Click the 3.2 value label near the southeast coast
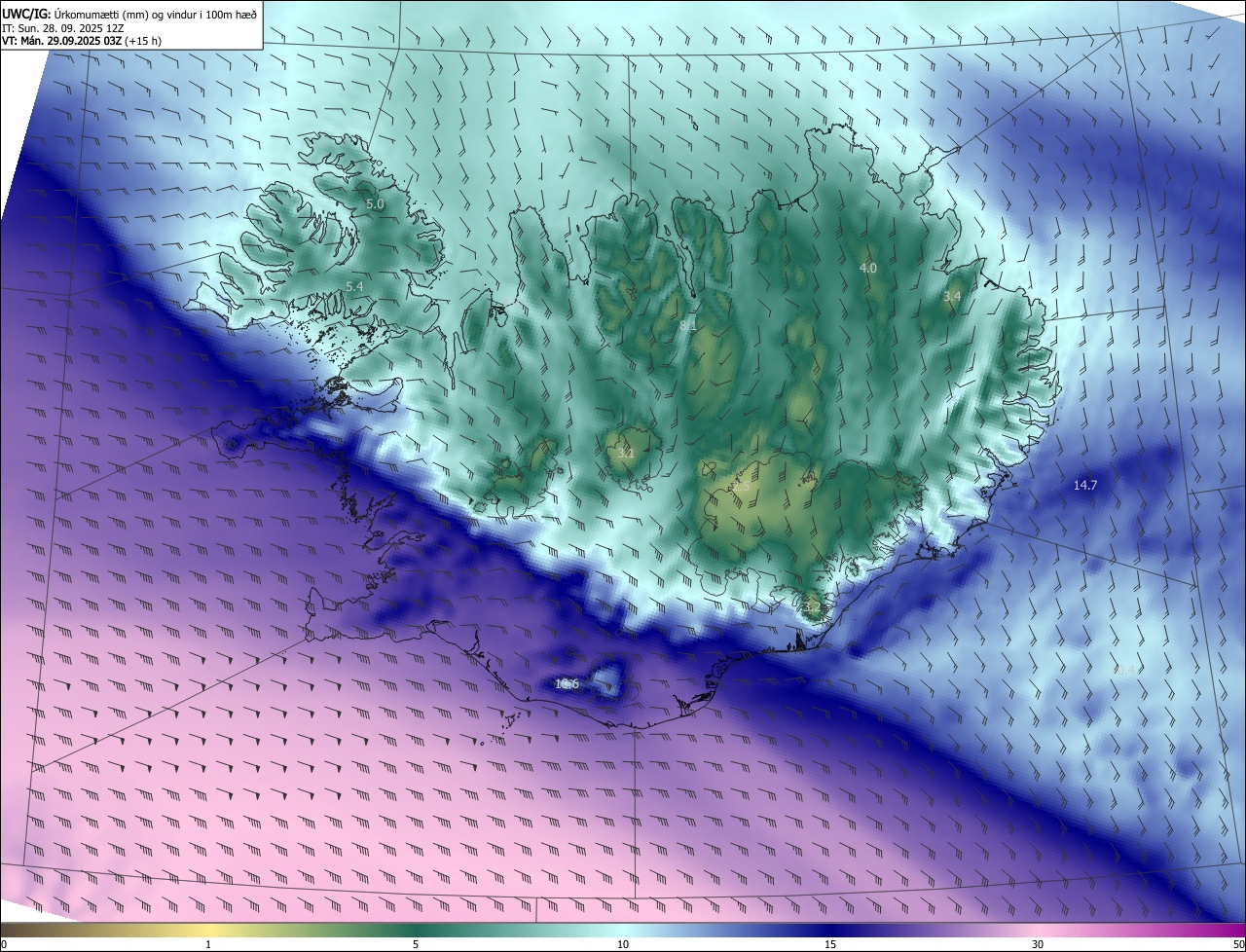Image resolution: width=1246 pixels, height=952 pixels. click(x=813, y=606)
